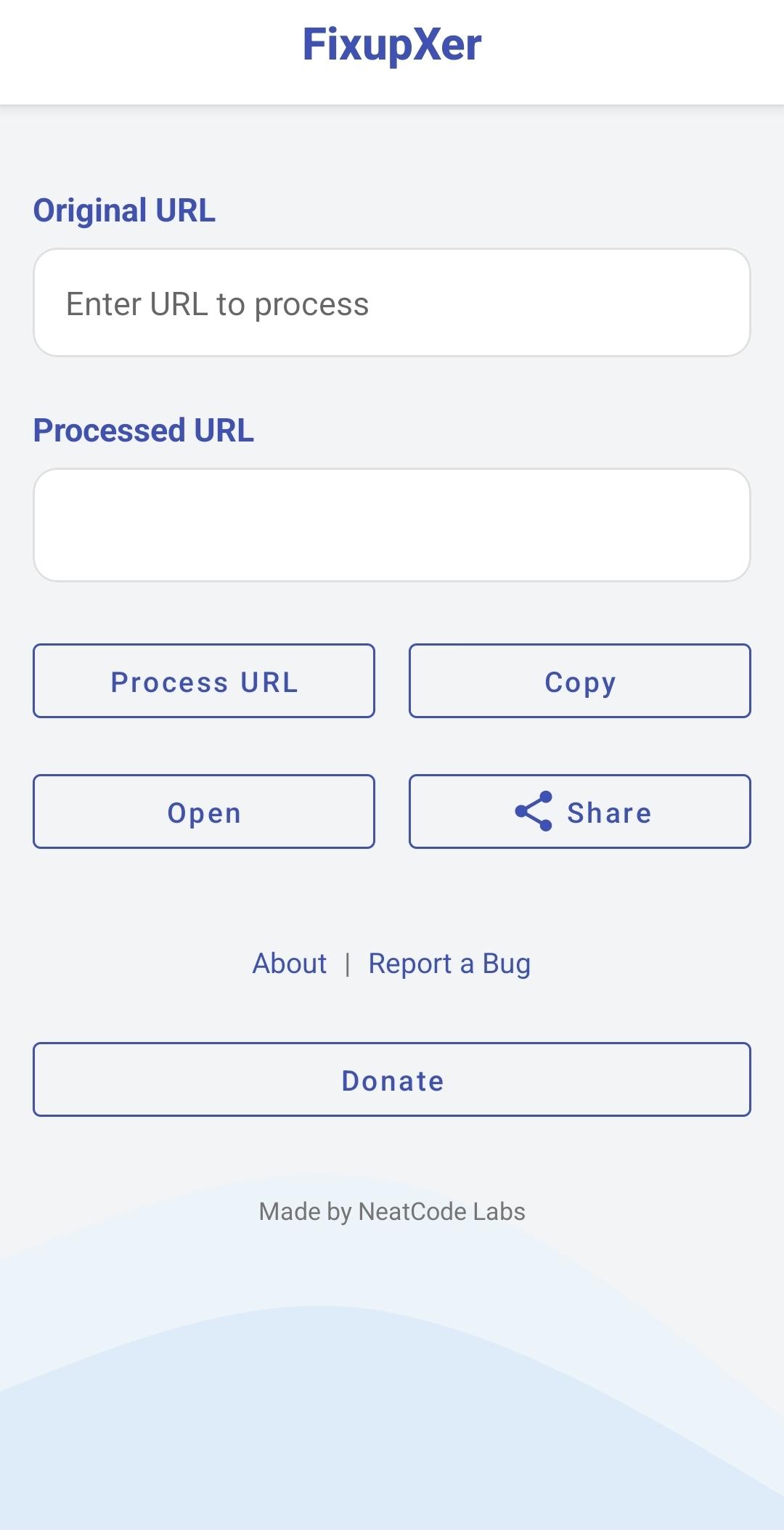Copy the processed URL
784x1530 pixels.
tap(579, 681)
